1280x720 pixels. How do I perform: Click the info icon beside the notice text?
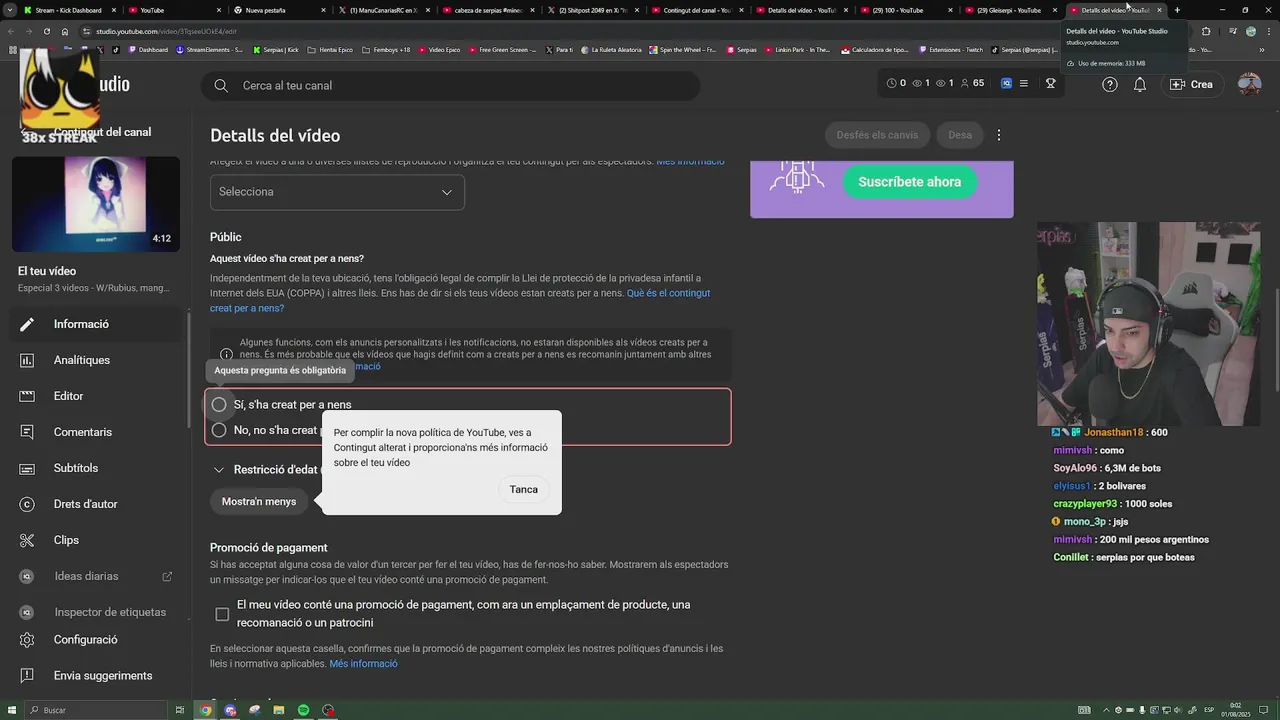pos(226,354)
